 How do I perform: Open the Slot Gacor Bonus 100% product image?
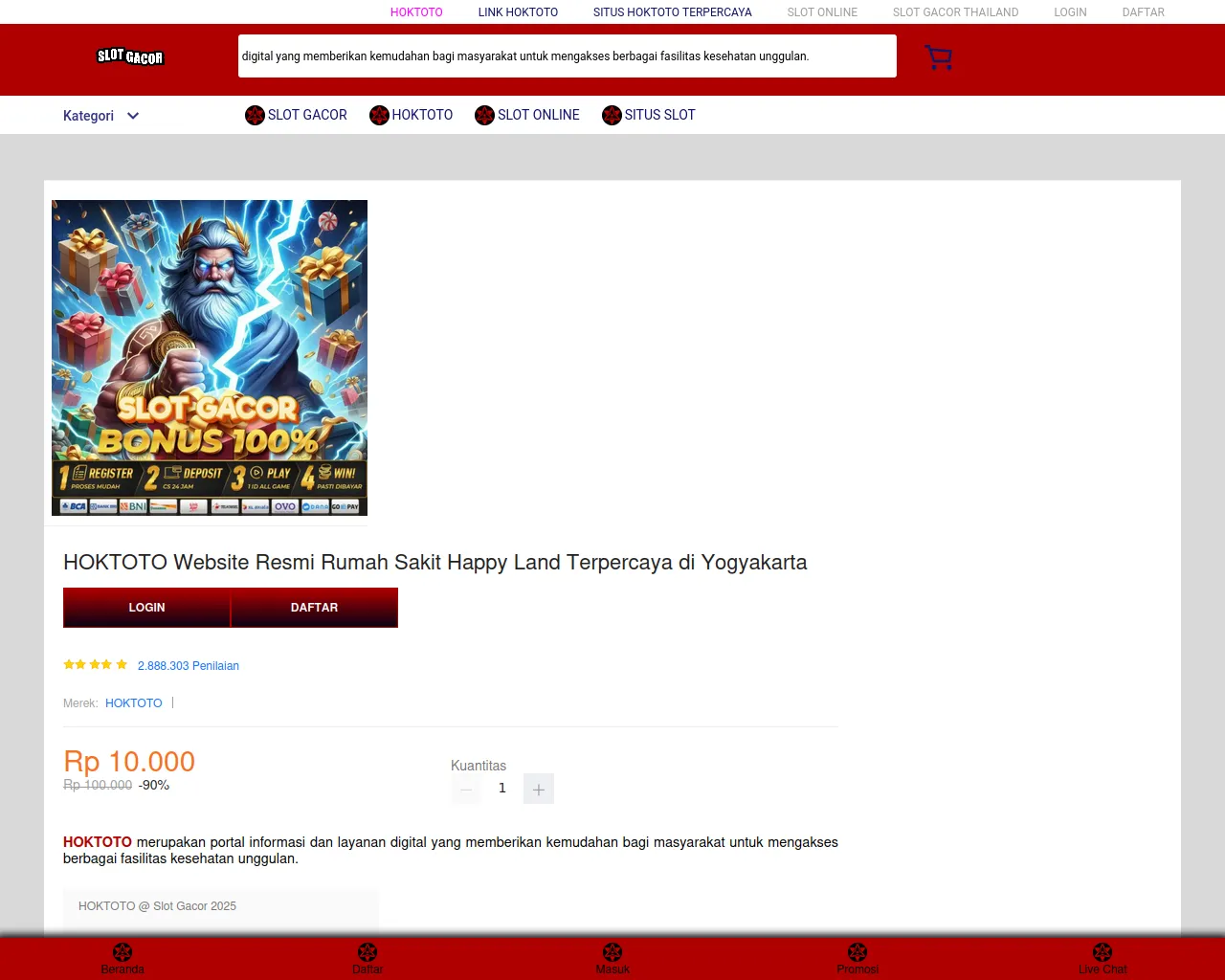[210, 358]
